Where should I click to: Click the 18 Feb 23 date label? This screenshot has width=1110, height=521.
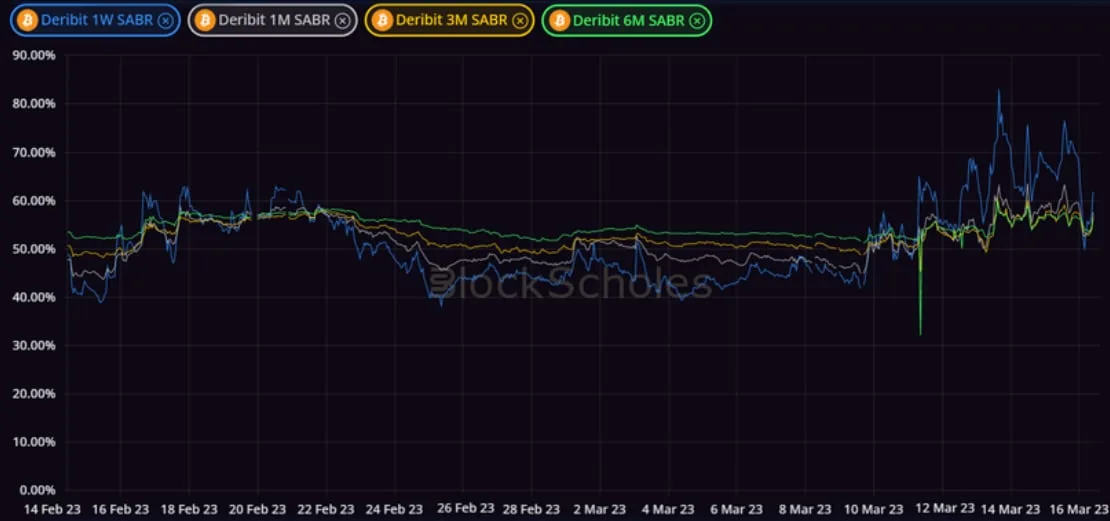tap(189, 509)
